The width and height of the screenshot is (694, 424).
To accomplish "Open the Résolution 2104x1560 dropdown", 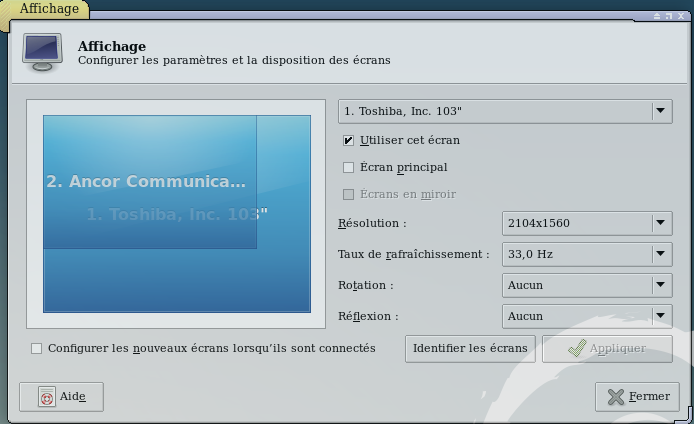I will tap(587, 223).
